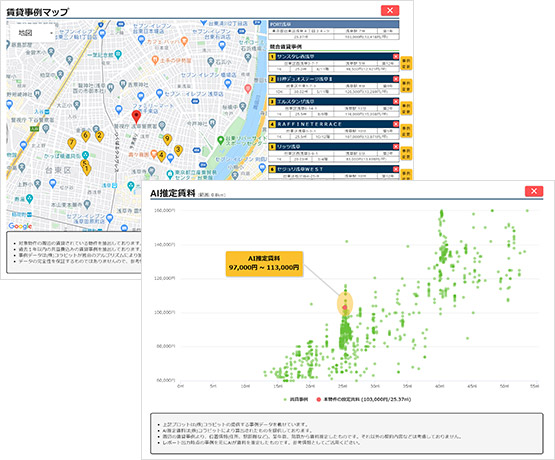Select the case 5 title header row
Viewport: 555px width, 460px height.
pos(333,146)
